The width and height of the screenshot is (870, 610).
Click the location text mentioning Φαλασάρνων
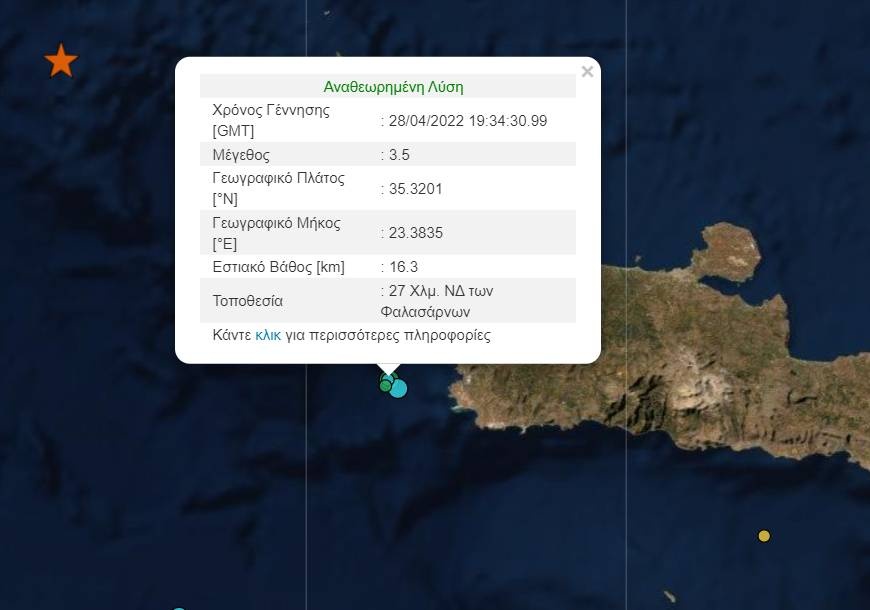[440, 301]
